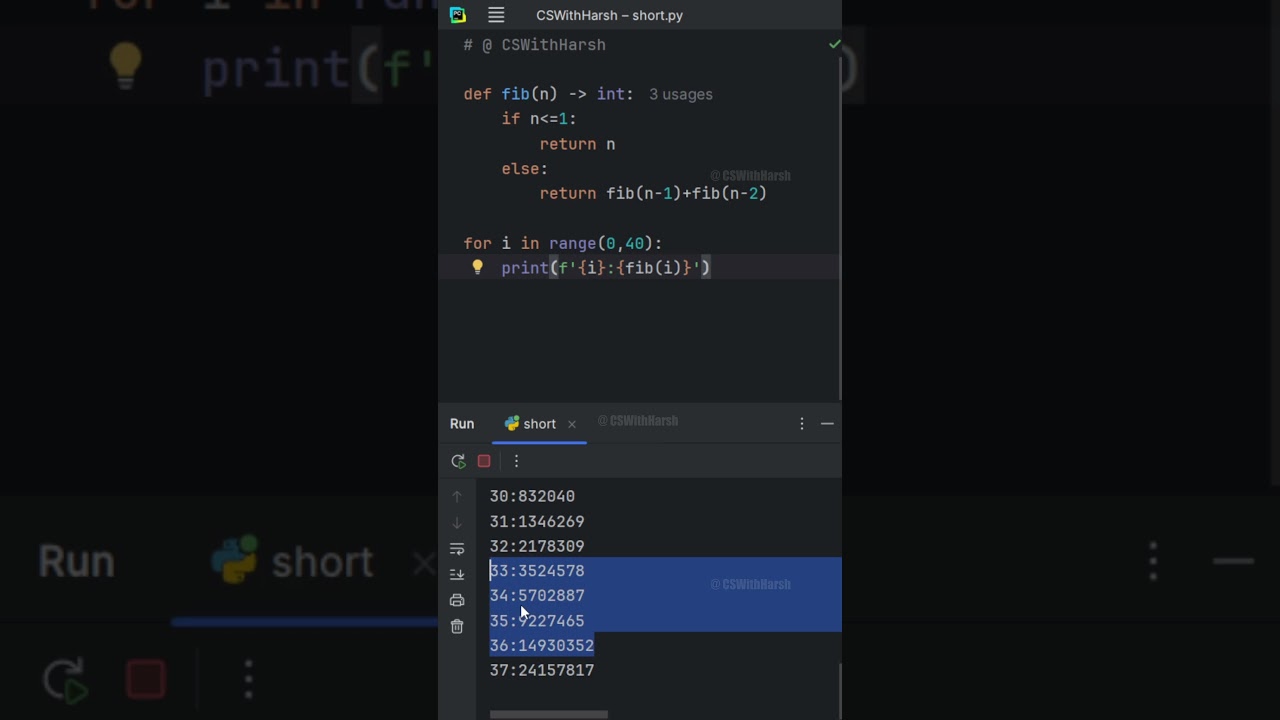Click the console vertical scrollbar
The height and width of the screenshot is (720, 1280).
tap(839, 690)
